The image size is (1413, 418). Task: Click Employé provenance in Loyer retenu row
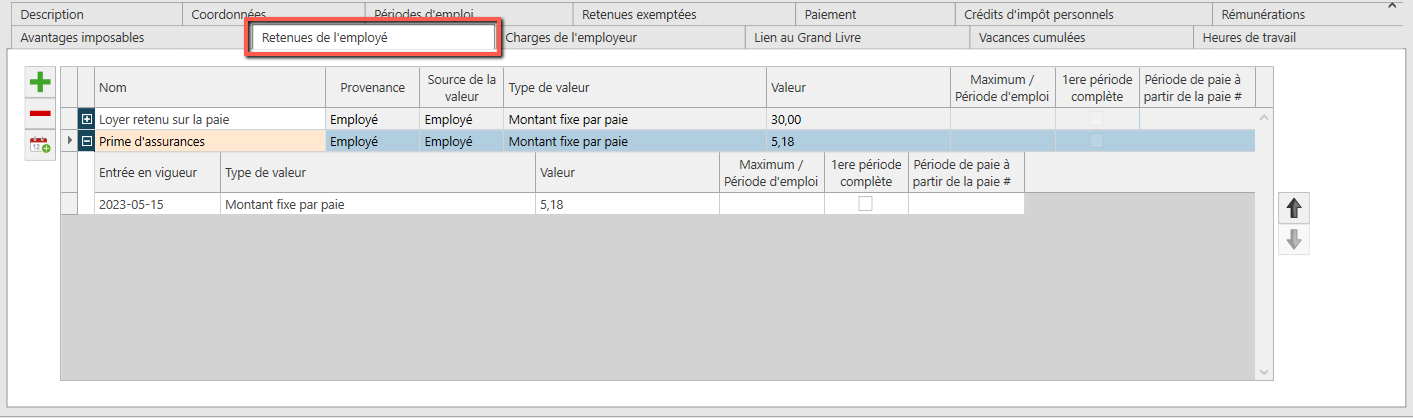(x=372, y=119)
